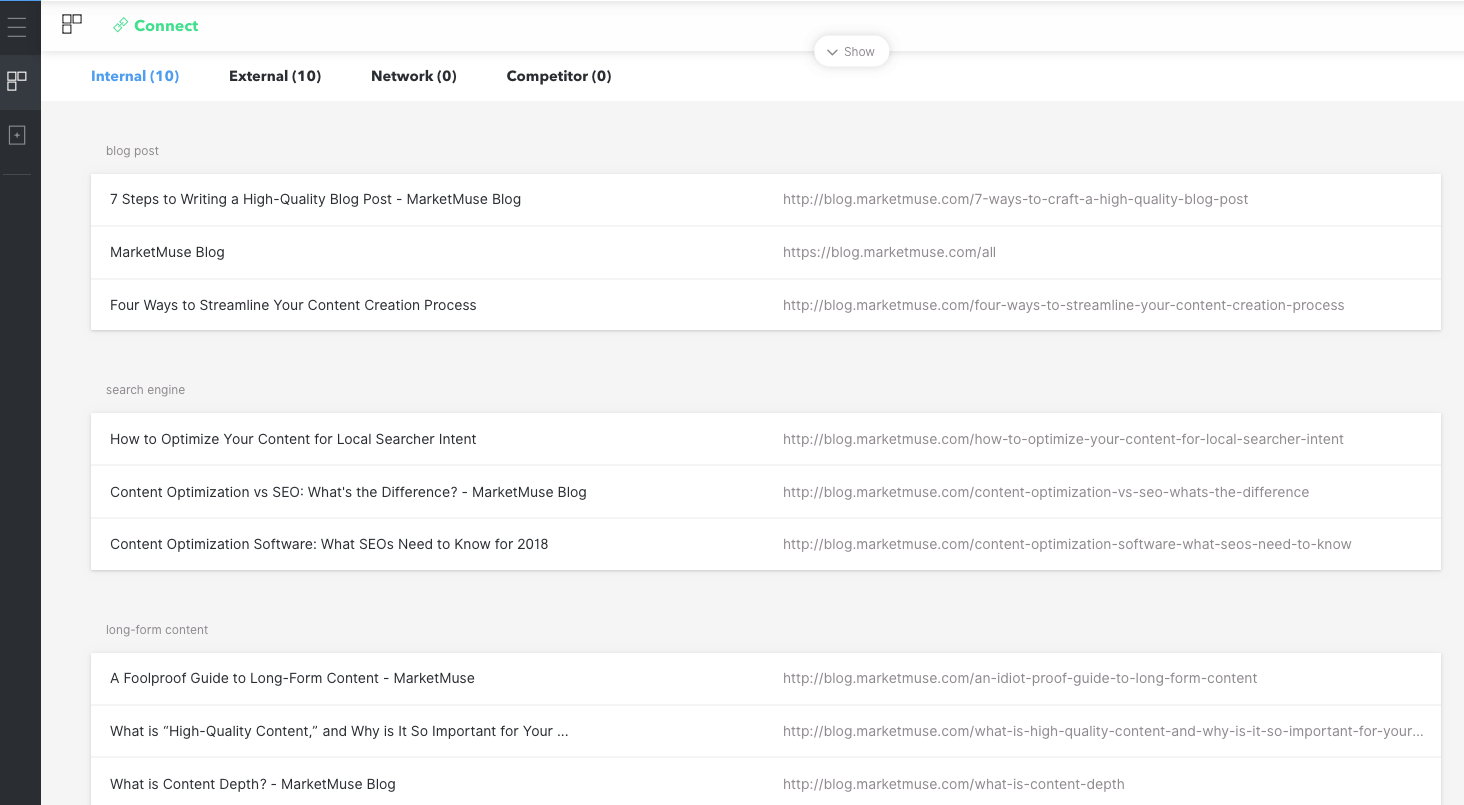Select 'How to Optimize Your Content for Local Searcher Intent'
Screen dimensions: 1464x805
pyautogui.click(x=293, y=440)
